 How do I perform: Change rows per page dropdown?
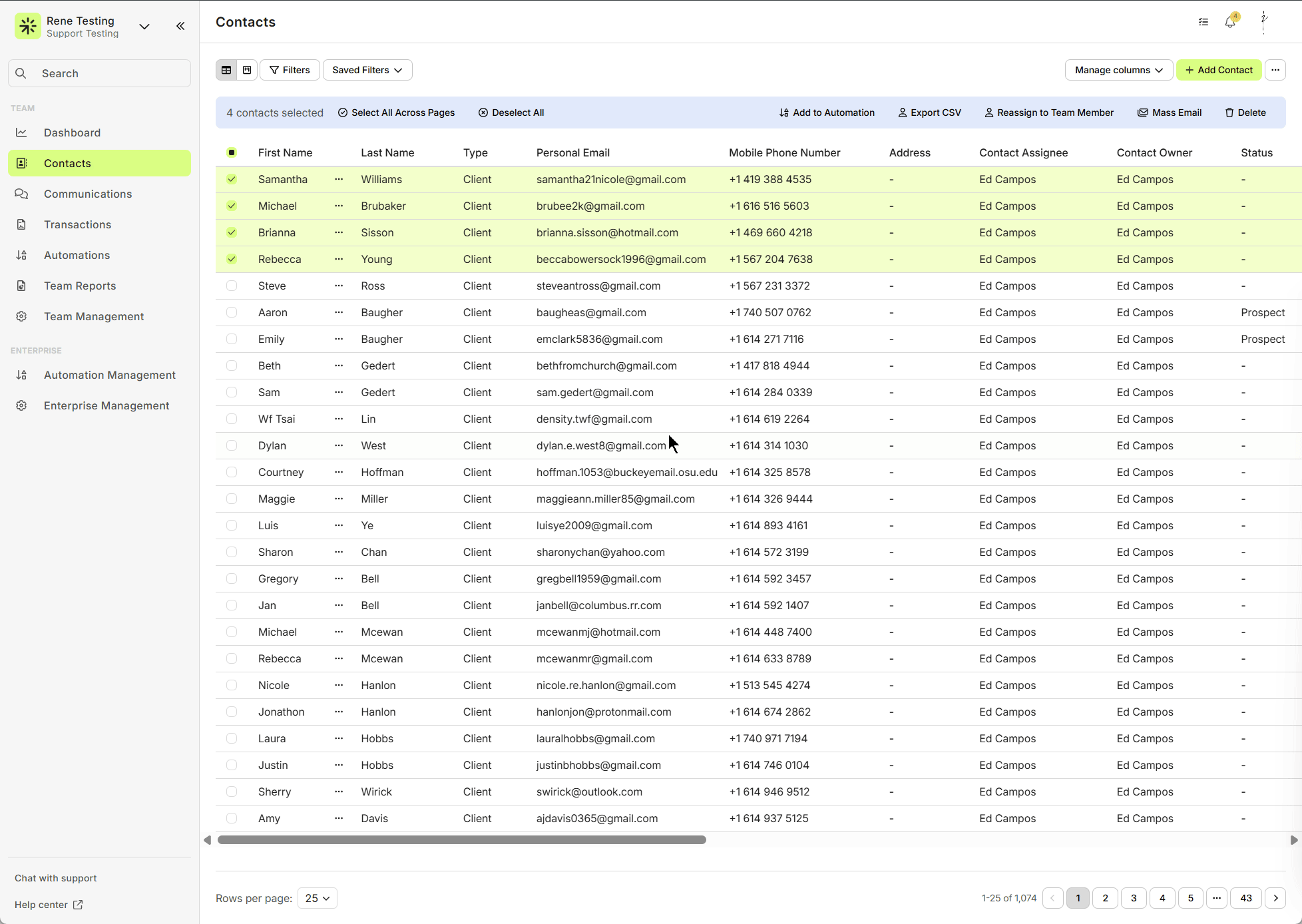click(x=318, y=898)
